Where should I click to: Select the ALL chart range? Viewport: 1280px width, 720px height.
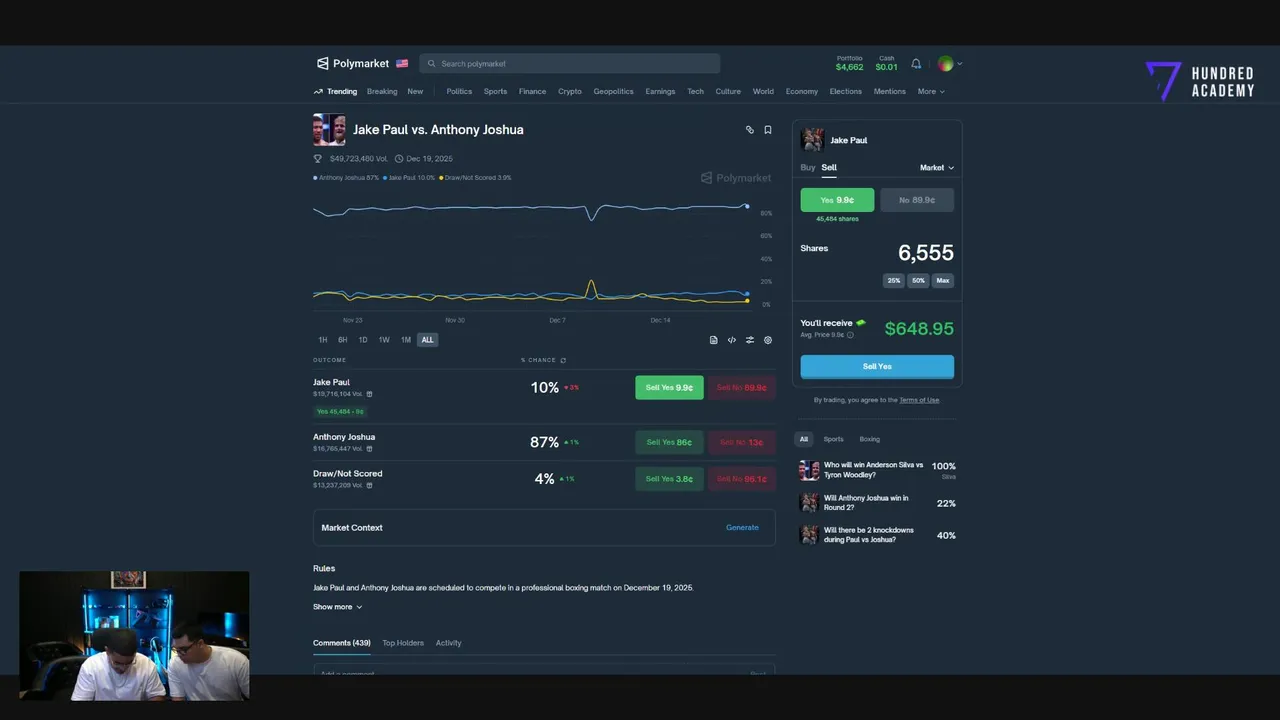tap(427, 340)
